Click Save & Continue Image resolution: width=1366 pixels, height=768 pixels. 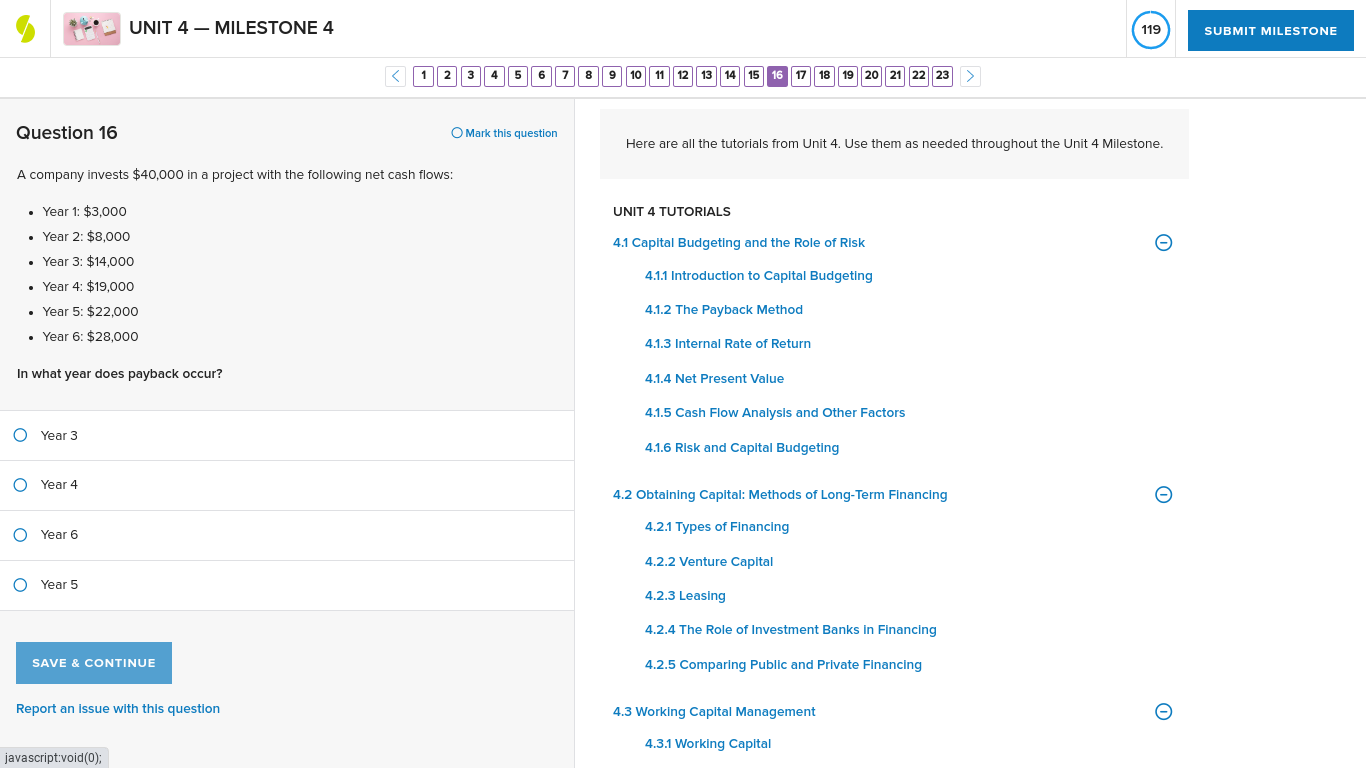coord(93,662)
